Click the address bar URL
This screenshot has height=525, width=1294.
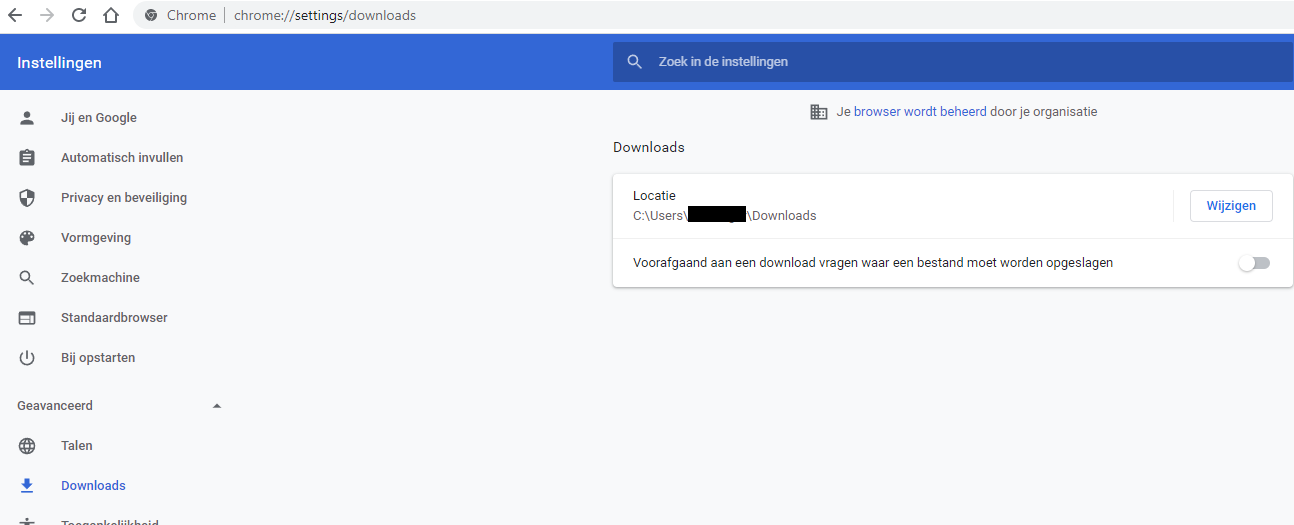click(325, 15)
